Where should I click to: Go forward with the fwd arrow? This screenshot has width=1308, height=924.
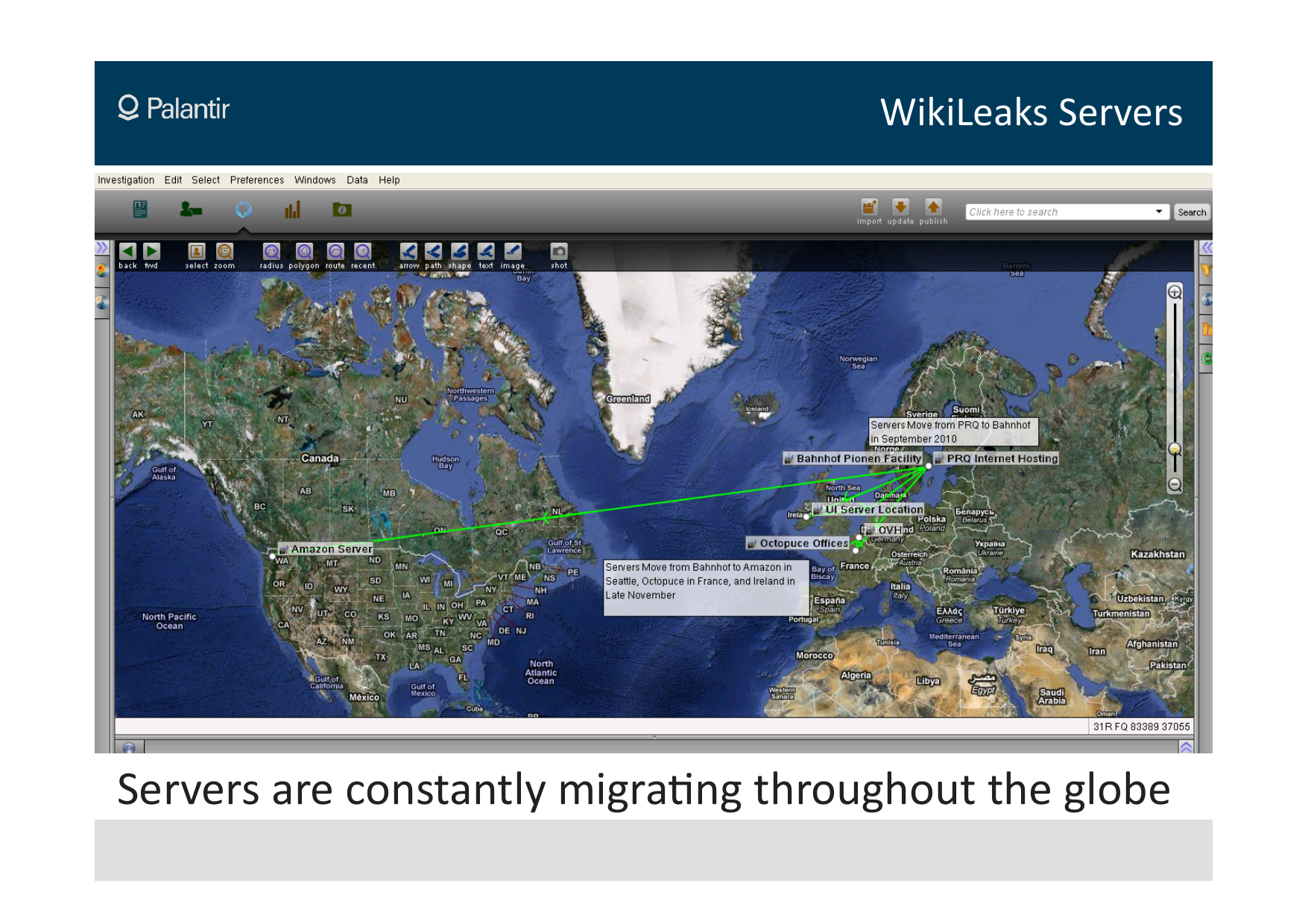point(151,252)
